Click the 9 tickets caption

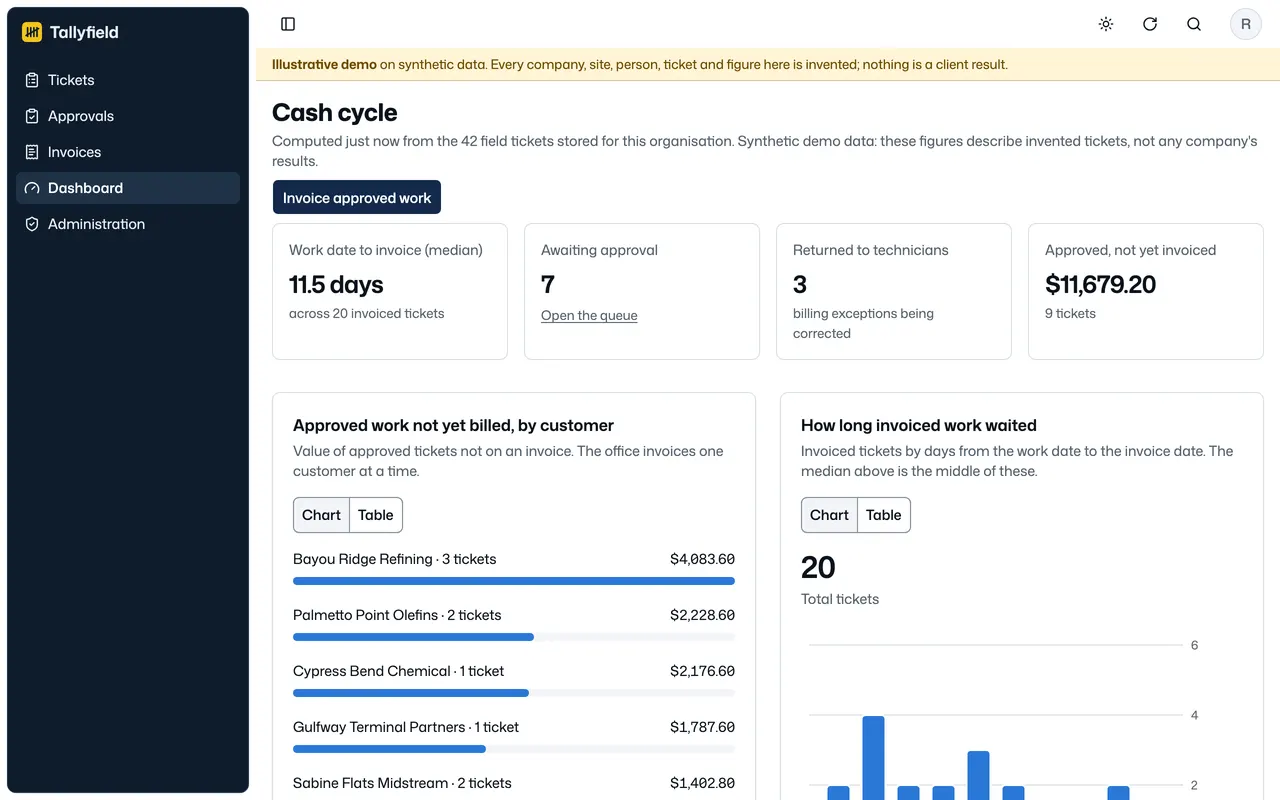click(1070, 313)
